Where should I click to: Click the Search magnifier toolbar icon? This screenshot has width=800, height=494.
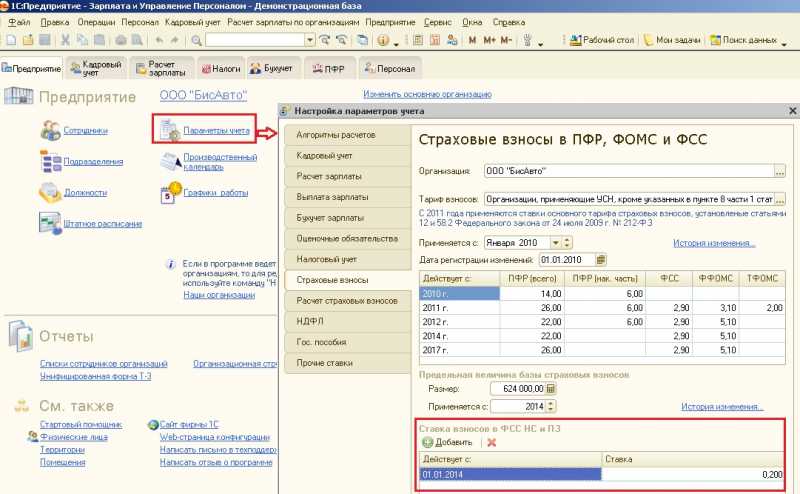point(196,40)
